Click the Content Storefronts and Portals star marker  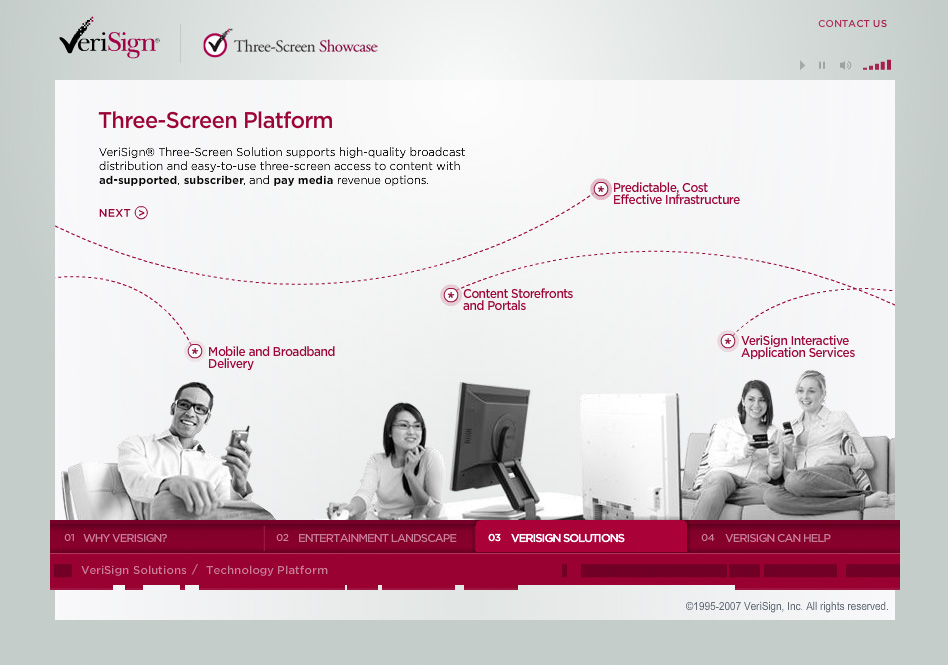[x=450, y=295]
